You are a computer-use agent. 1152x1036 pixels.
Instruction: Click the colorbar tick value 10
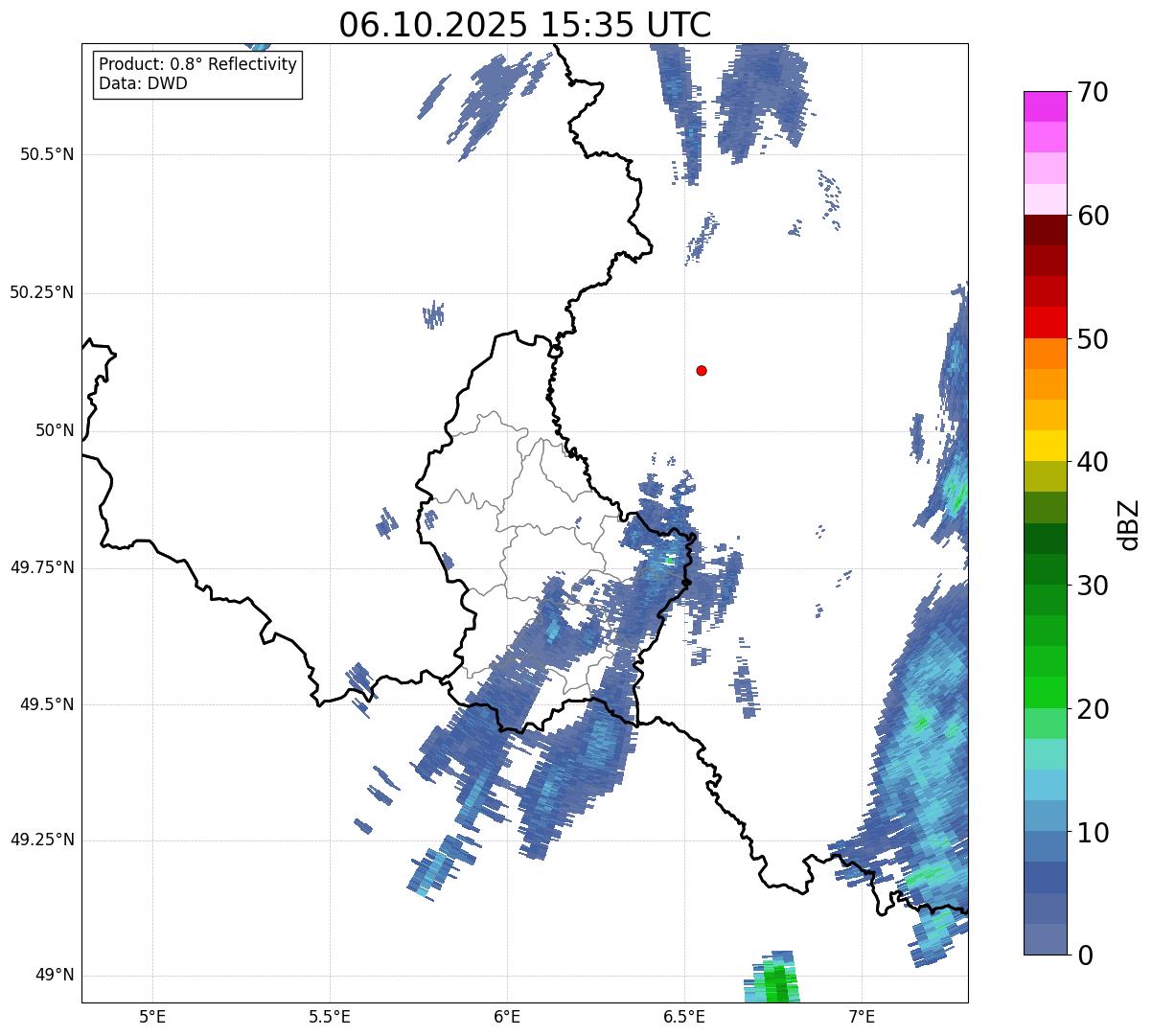click(1093, 833)
